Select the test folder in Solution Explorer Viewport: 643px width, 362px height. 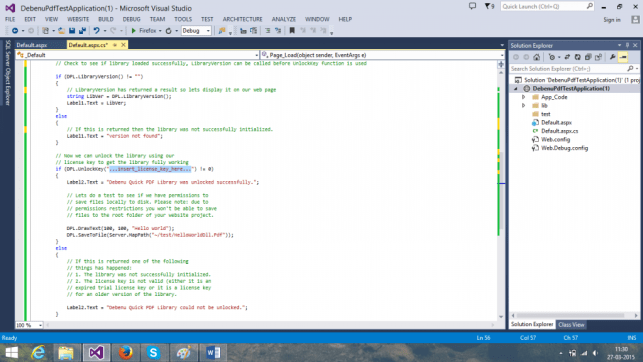pos(545,114)
